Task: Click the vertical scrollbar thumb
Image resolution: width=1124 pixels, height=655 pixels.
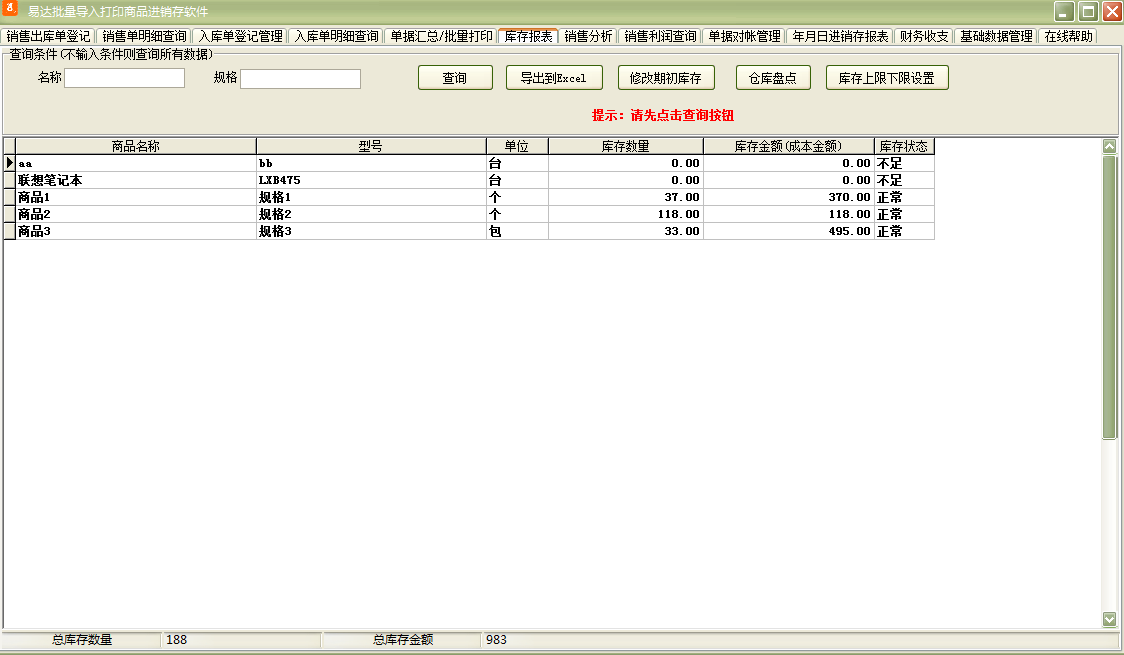Action: point(1109,297)
